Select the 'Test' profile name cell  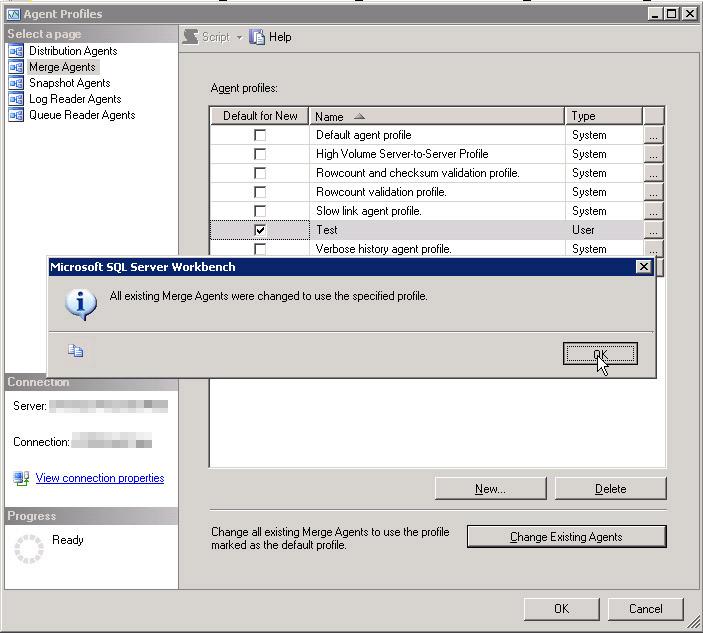coord(437,230)
